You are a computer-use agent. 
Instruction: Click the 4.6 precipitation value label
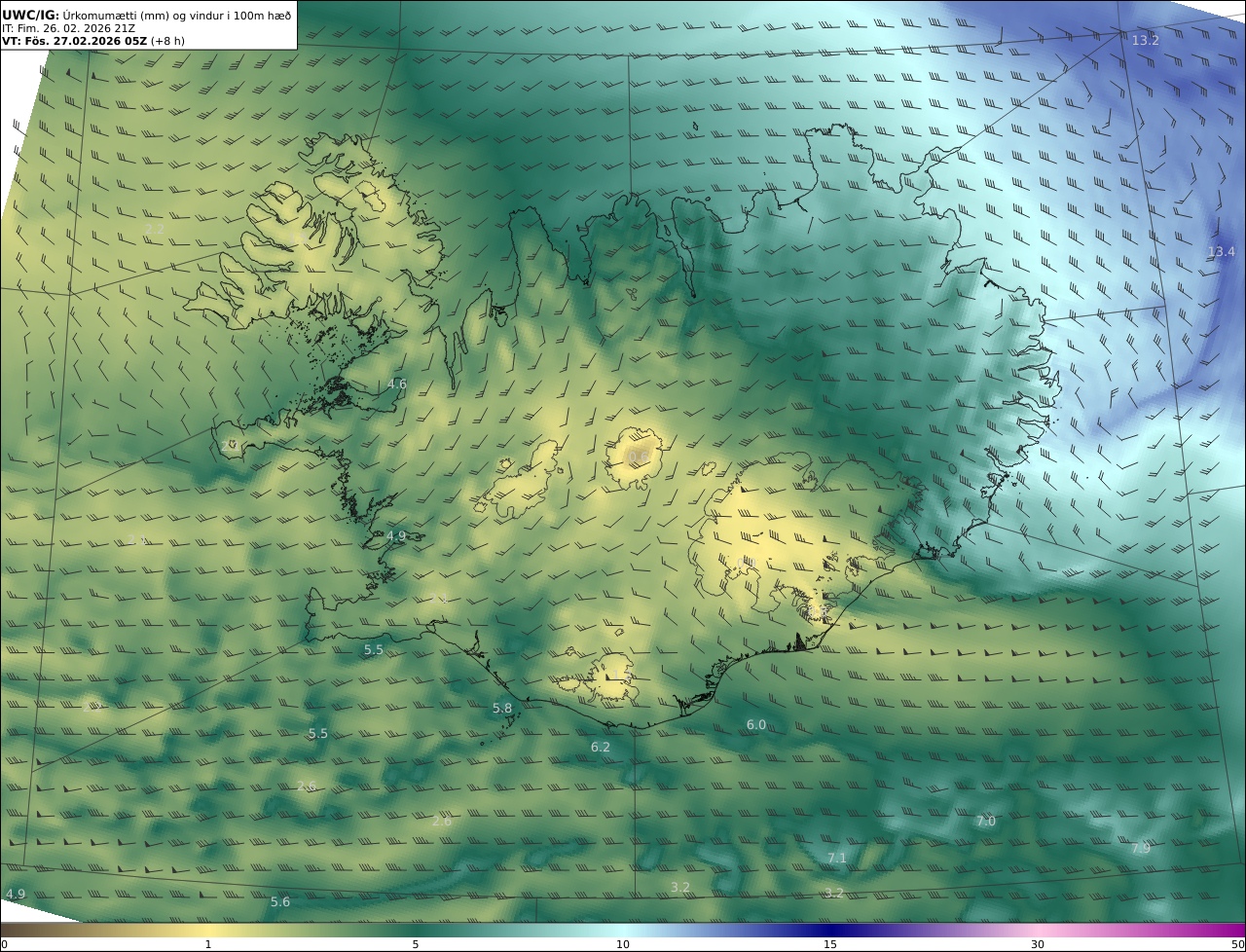[x=397, y=384]
